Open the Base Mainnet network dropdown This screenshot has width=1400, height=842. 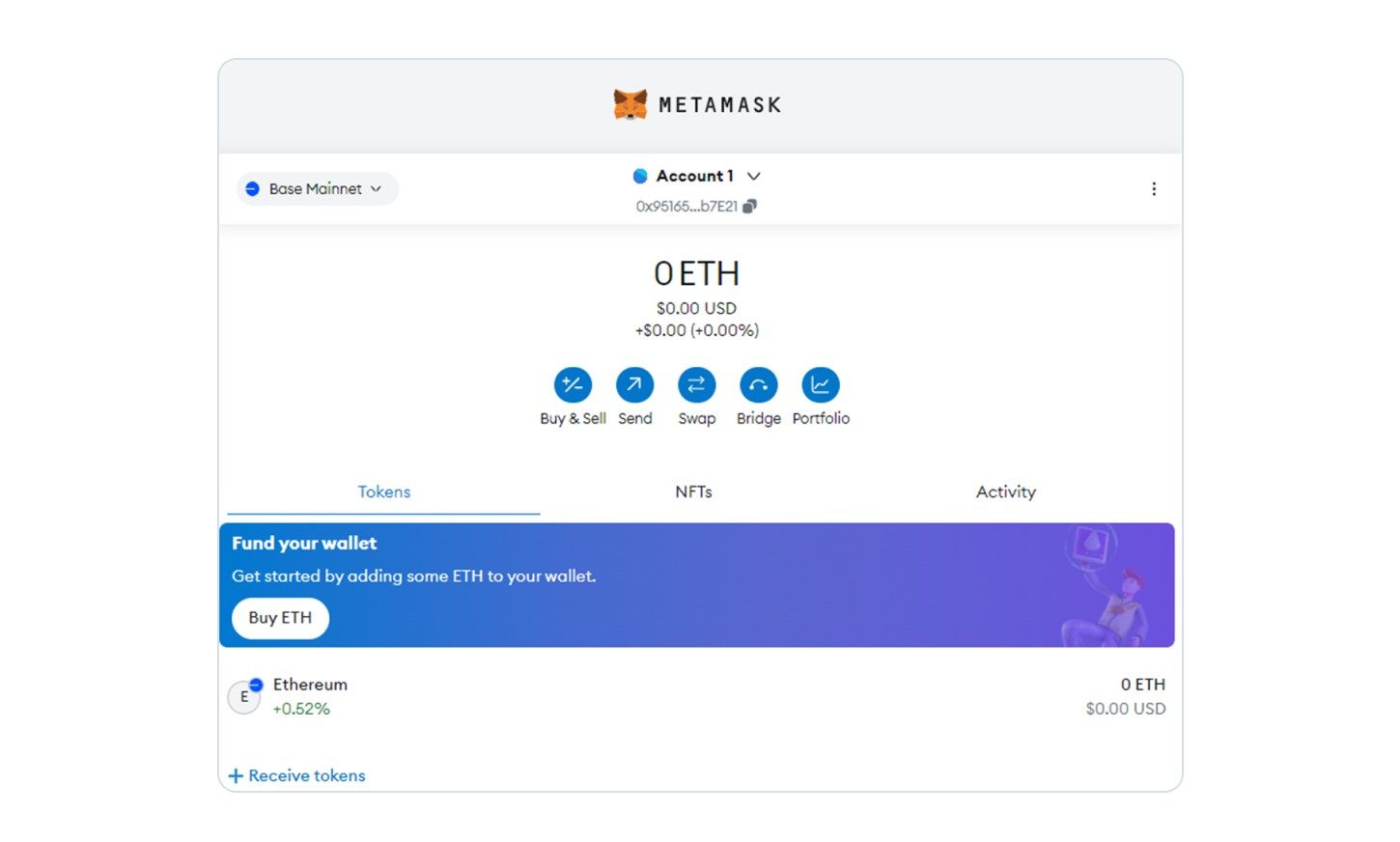[317, 189]
